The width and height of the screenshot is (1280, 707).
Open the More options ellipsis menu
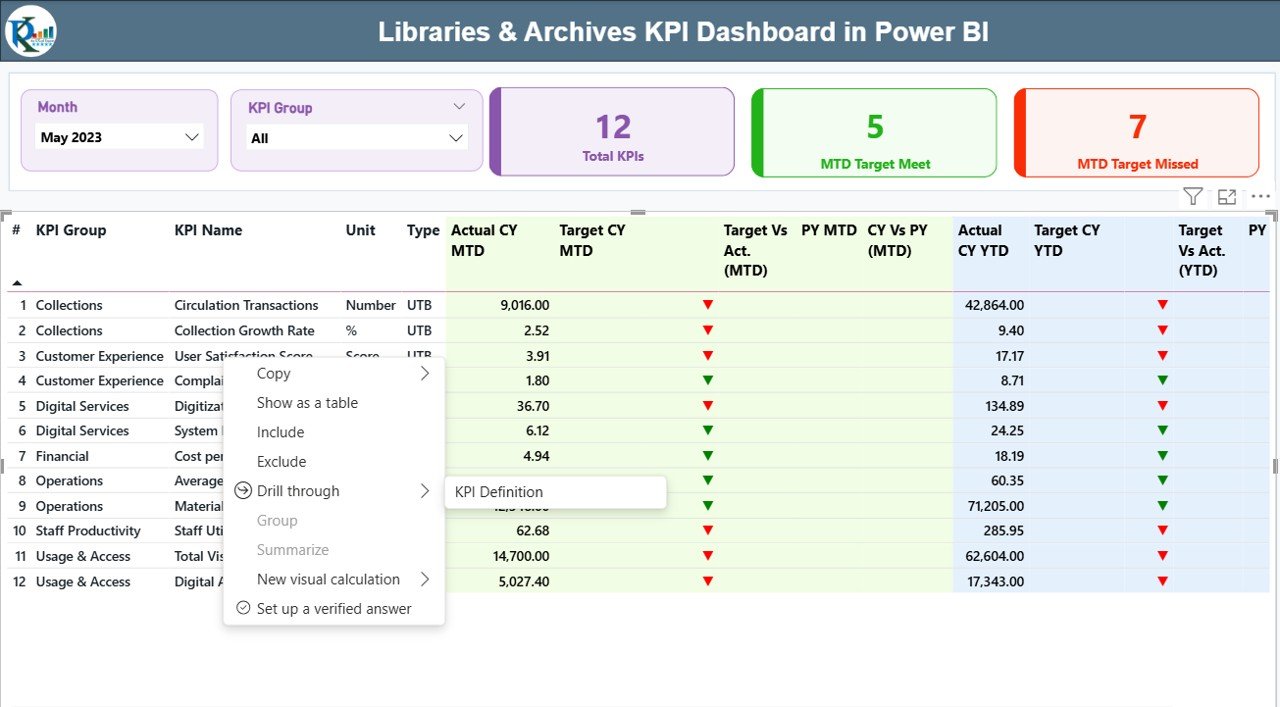click(1260, 197)
